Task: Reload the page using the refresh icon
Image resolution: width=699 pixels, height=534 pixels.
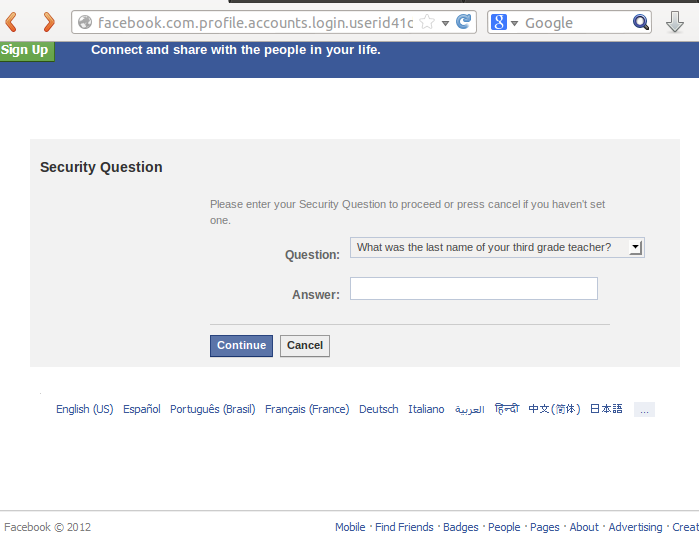Action: pos(463,22)
